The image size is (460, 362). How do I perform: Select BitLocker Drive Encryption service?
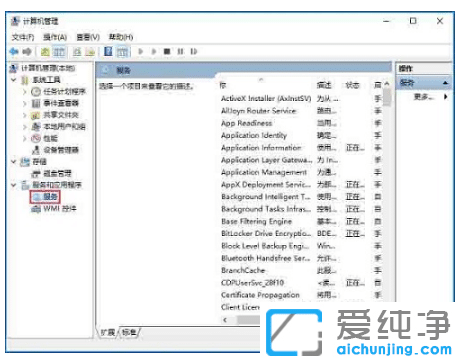click(x=266, y=234)
